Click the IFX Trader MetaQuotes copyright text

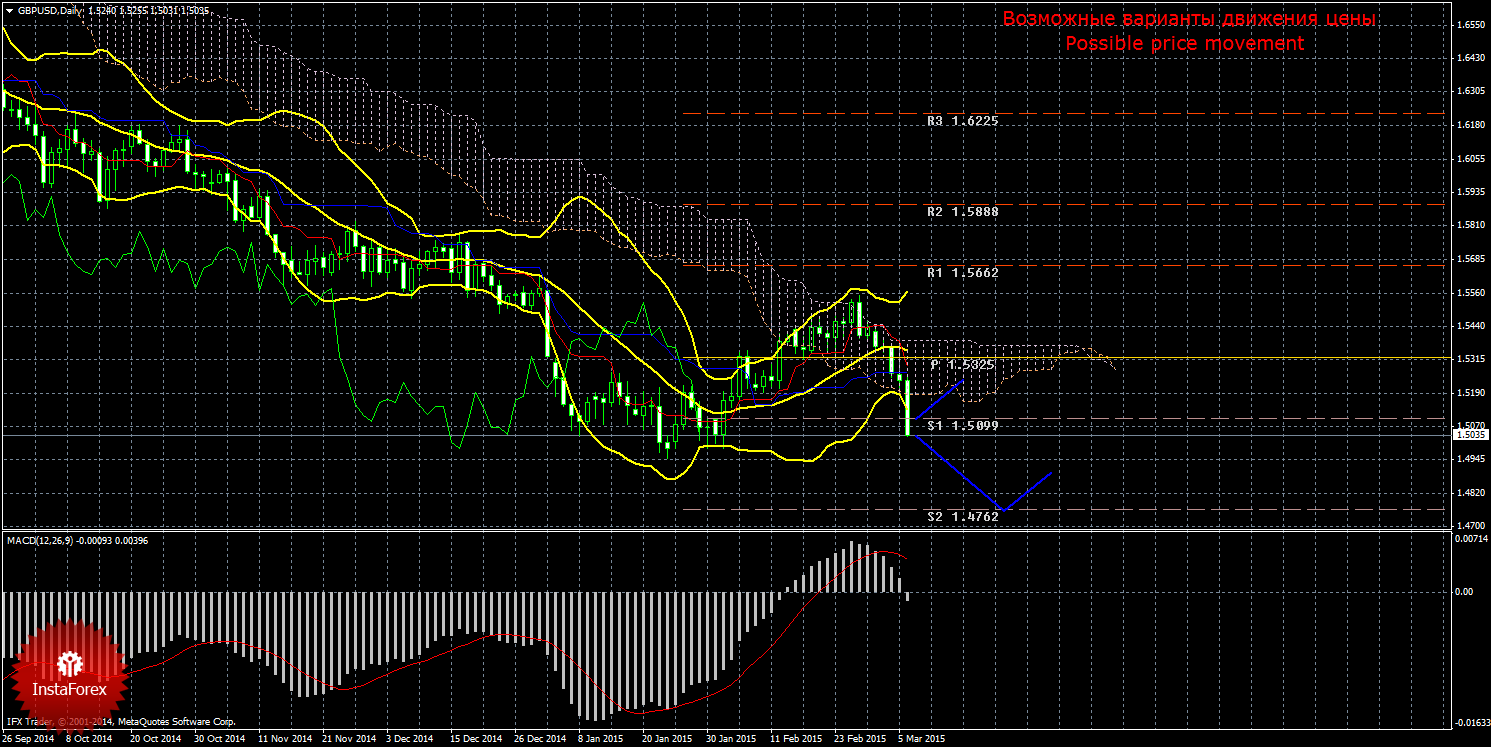pos(121,721)
